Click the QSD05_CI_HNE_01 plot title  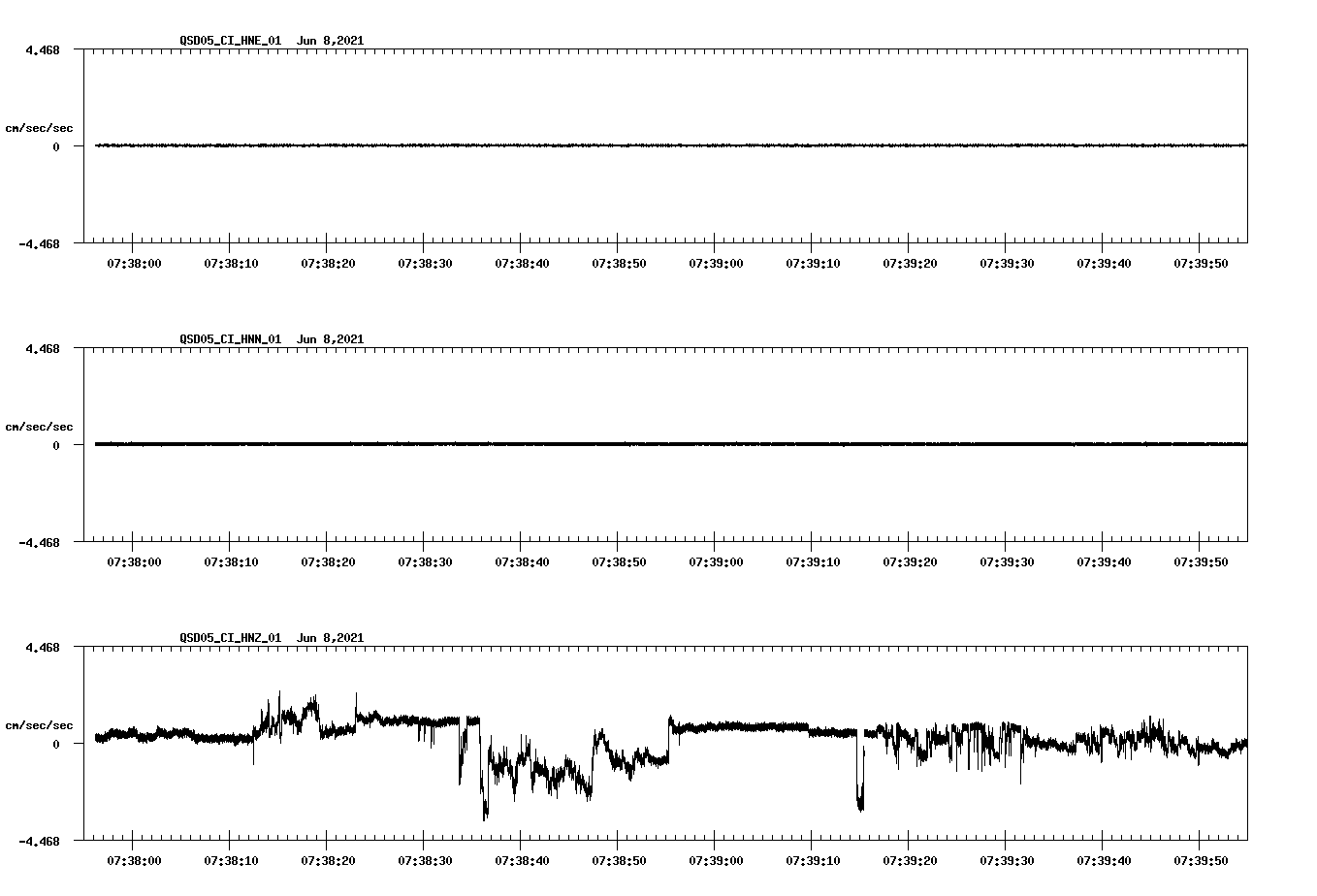coord(231,41)
